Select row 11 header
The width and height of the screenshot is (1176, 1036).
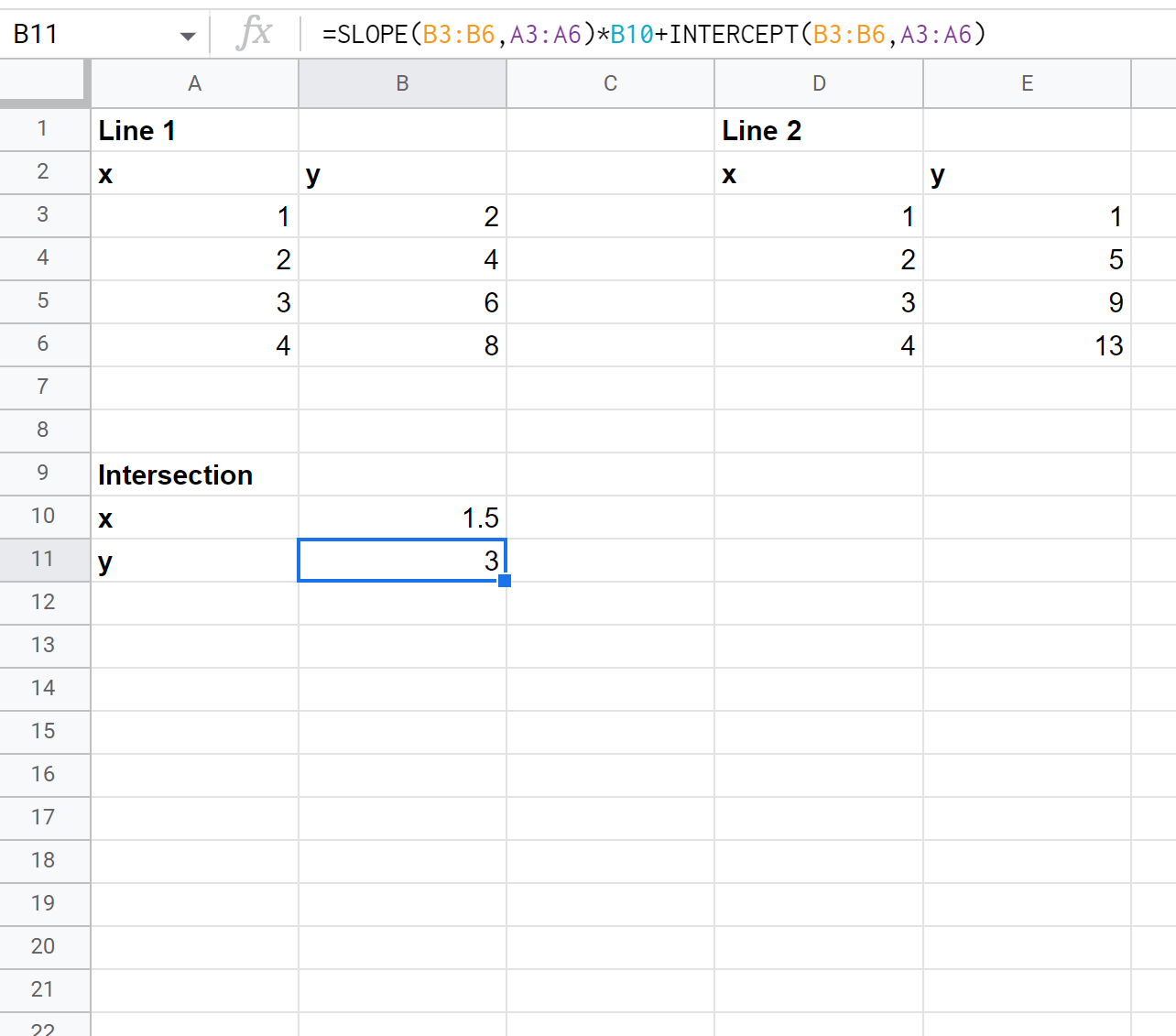pyautogui.click(x=44, y=560)
